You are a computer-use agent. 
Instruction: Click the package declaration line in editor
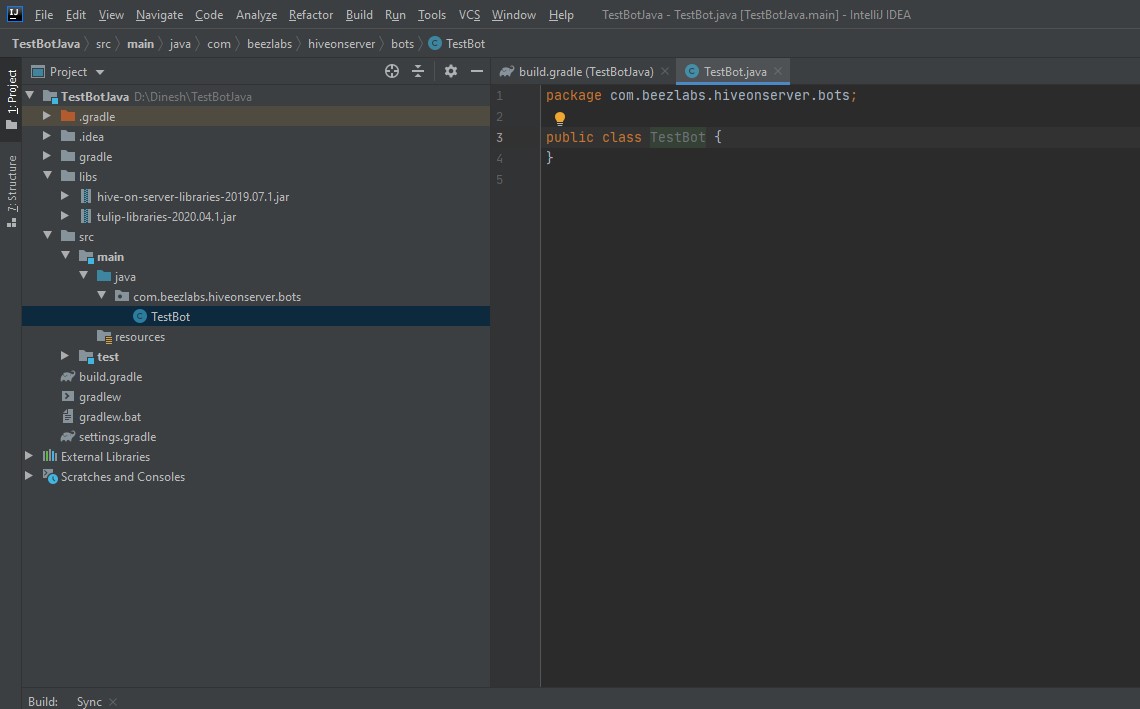coord(701,95)
